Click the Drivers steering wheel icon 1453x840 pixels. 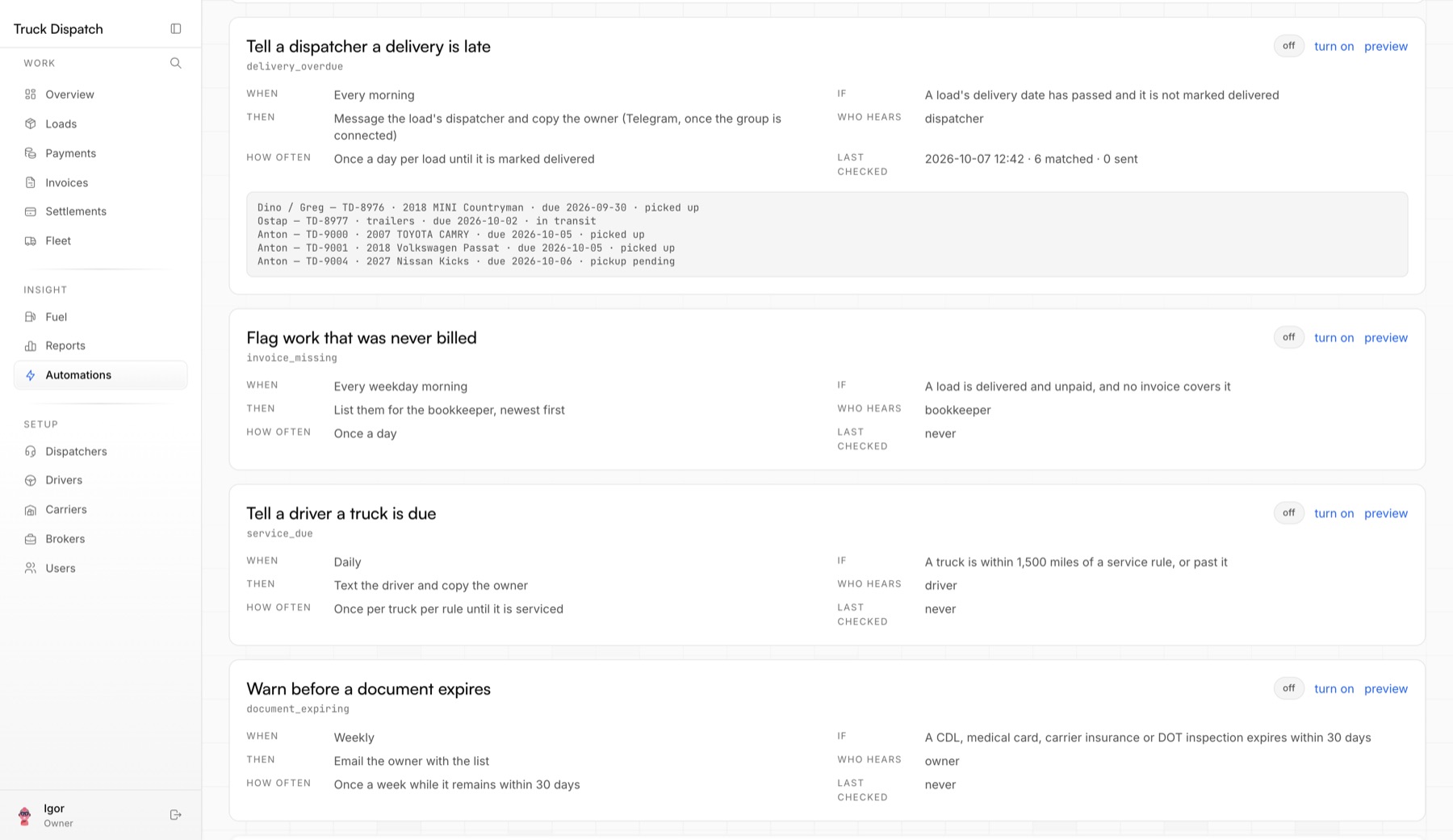click(31, 480)
